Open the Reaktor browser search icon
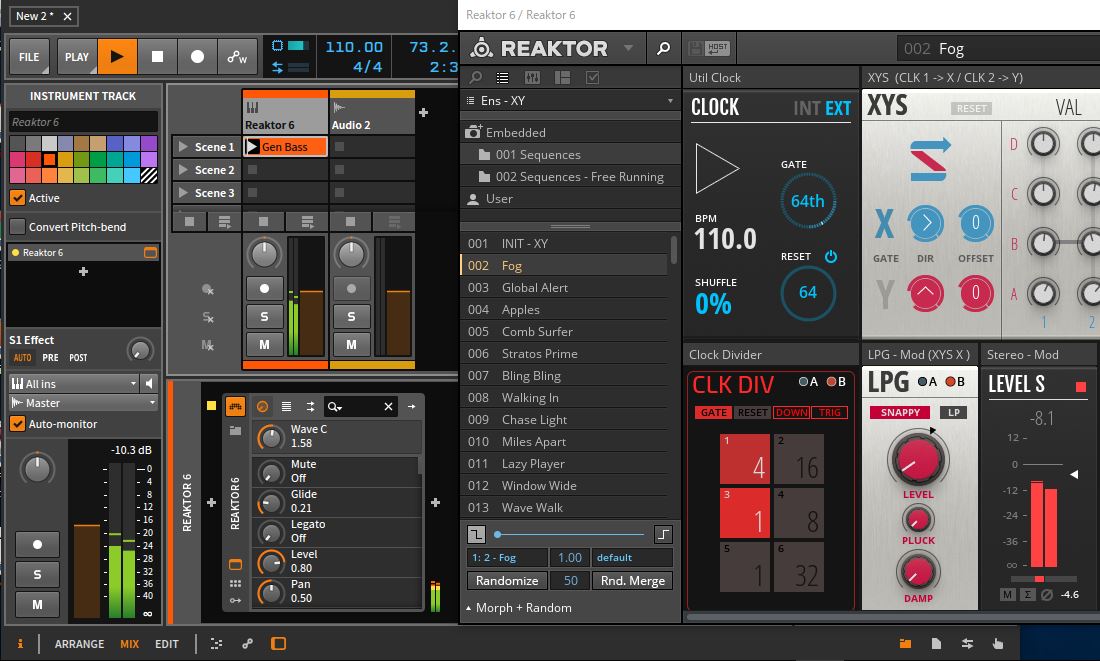This screenshot has width=1100, height=661. click(x=475, y=77)
